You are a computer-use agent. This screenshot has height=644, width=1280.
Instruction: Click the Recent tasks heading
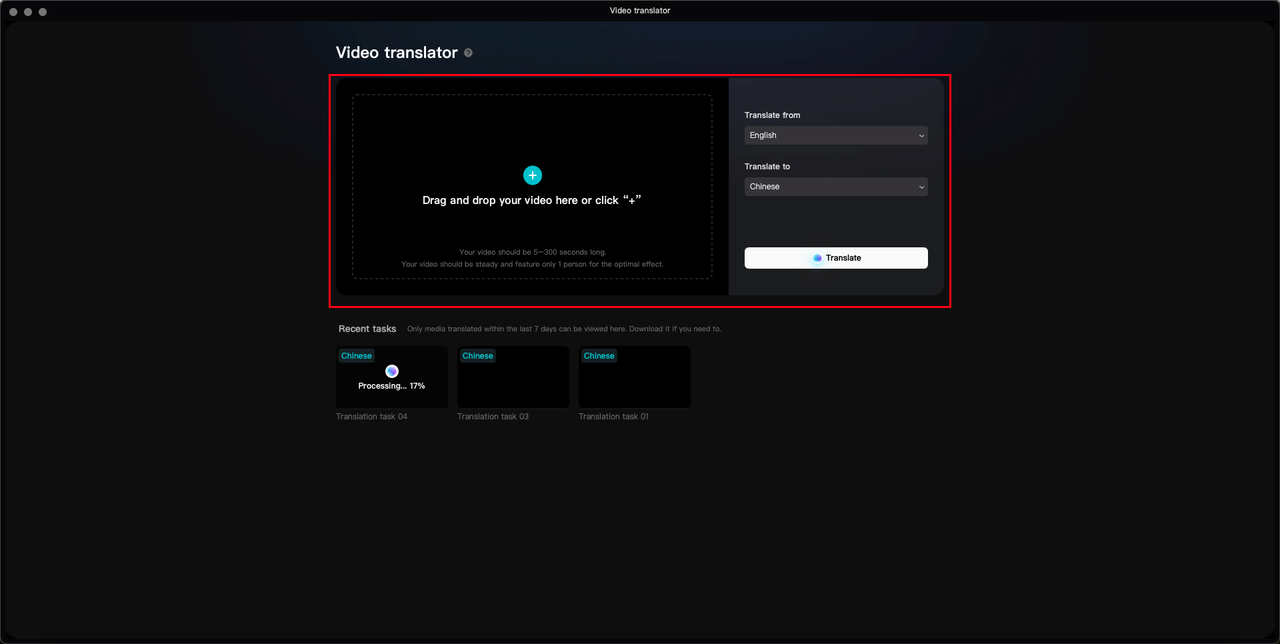(367, 329)
